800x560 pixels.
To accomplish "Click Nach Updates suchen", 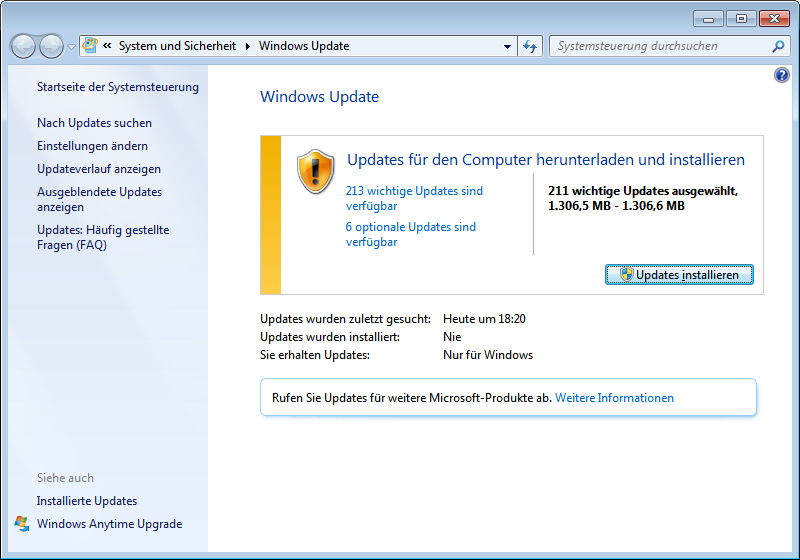I will click(94, 123).
